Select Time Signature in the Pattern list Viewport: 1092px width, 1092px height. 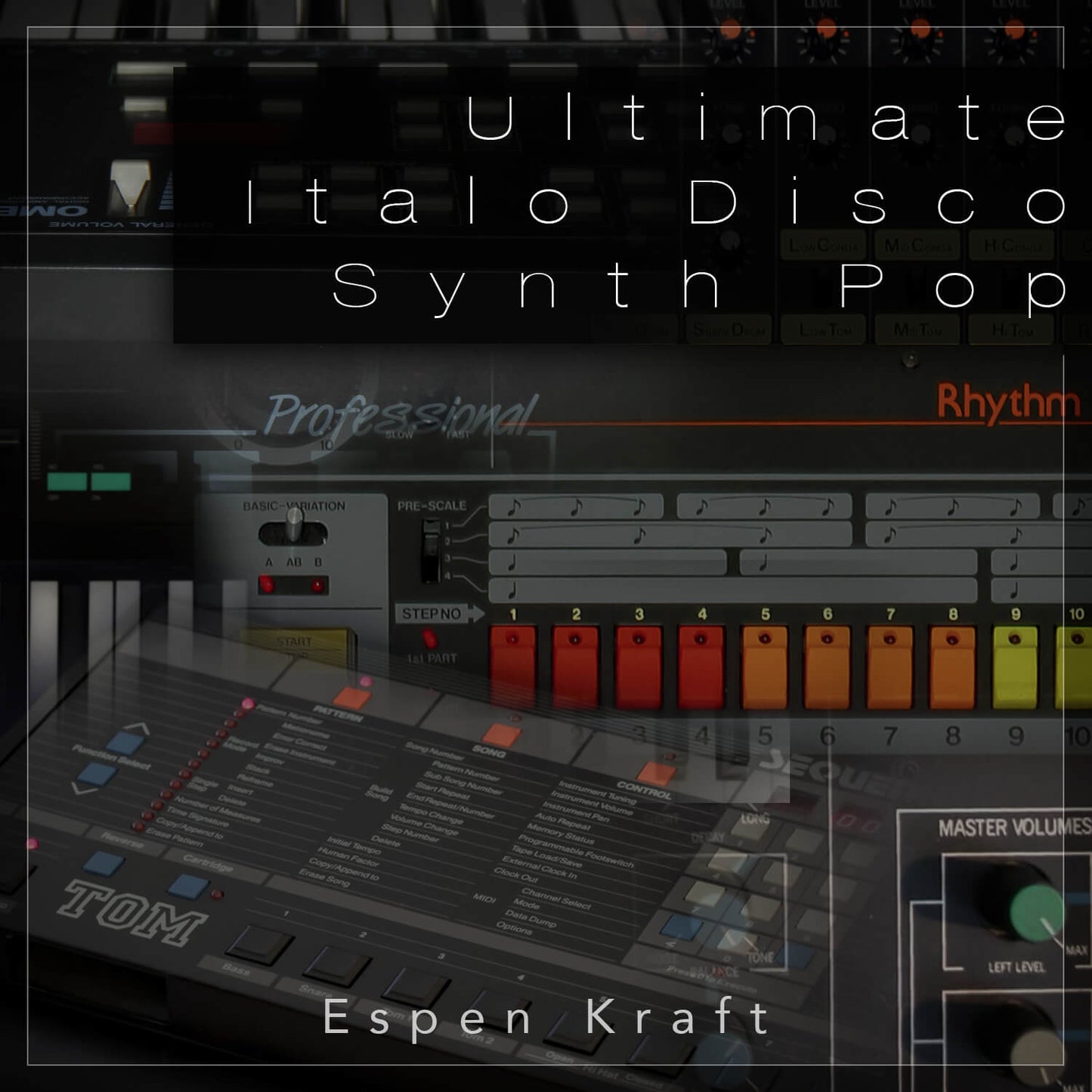pos(197,816)
